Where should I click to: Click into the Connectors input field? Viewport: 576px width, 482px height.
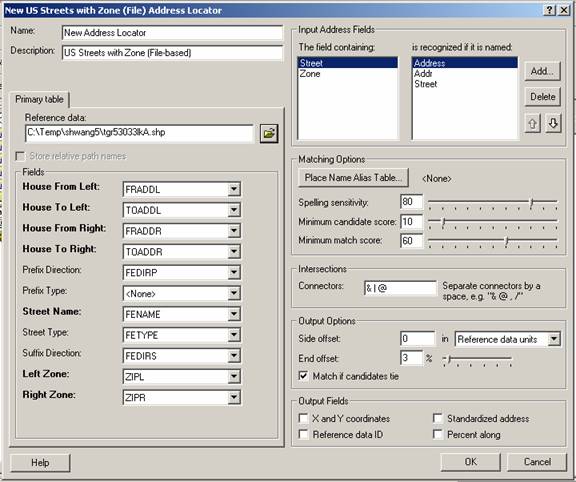[x=400, y=288]
